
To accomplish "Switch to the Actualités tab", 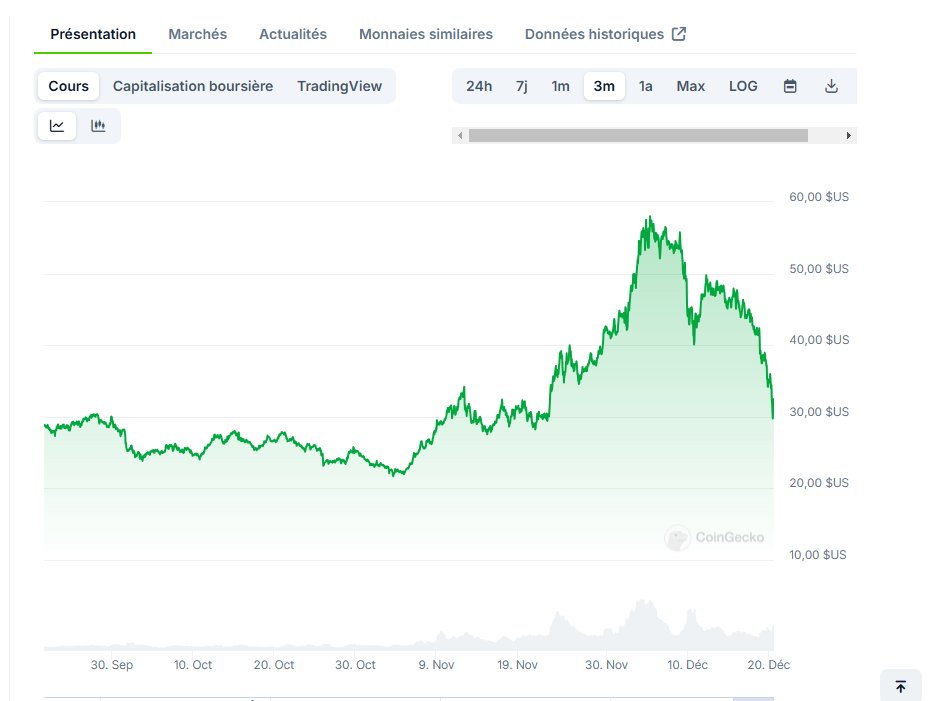I will pos(292,33).
